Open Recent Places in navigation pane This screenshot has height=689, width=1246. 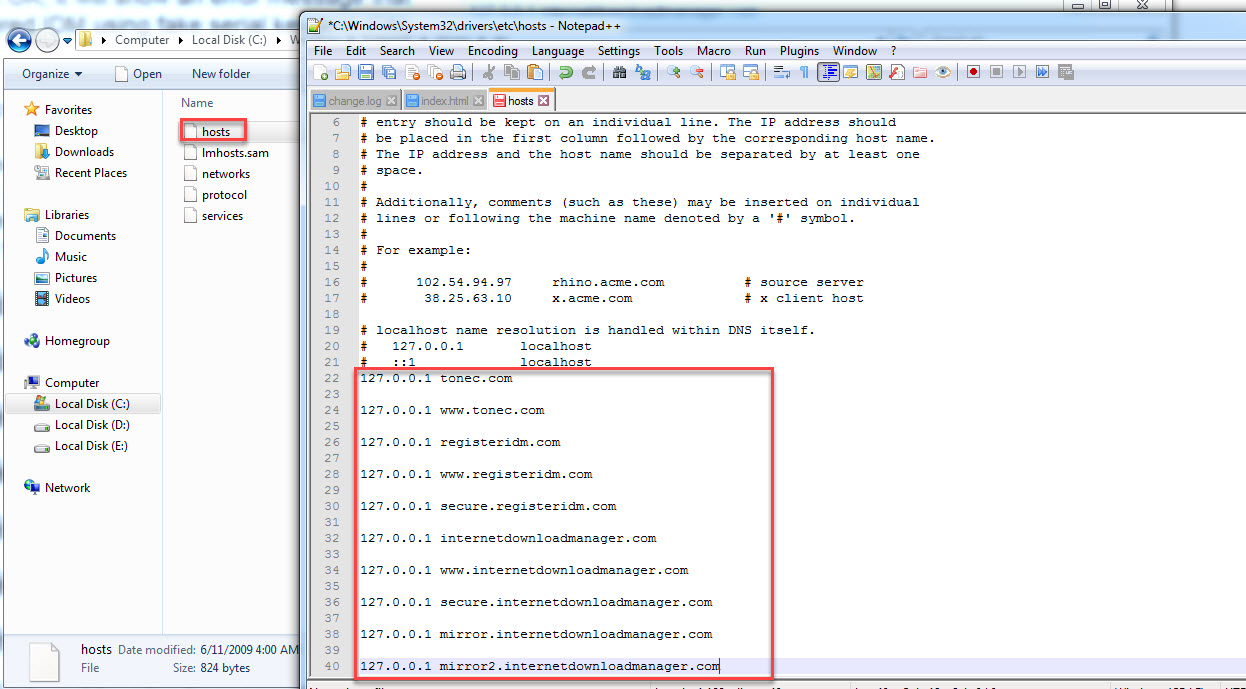[x=81, y=173]
